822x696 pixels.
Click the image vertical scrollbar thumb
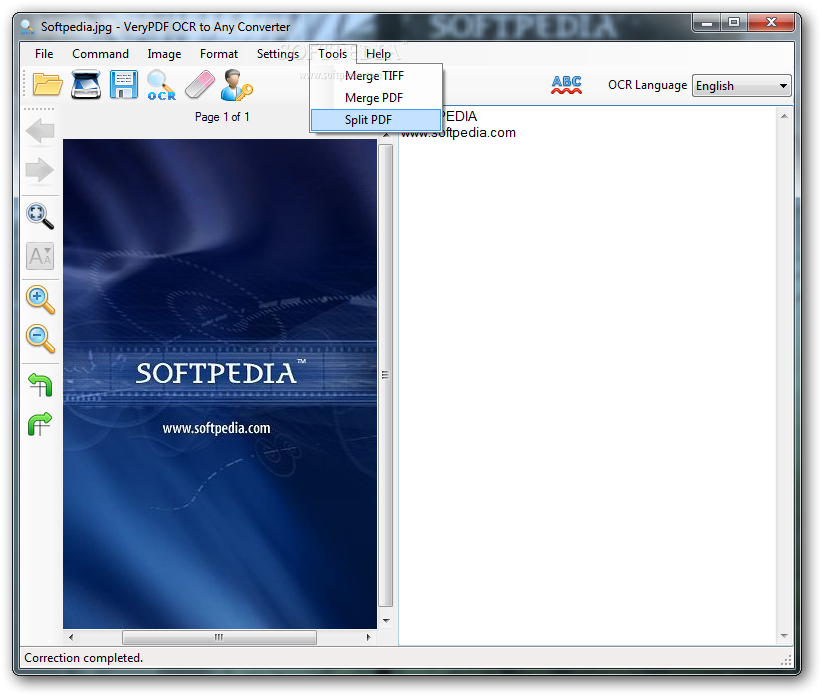pyautogui.click(x=385, y=375)
